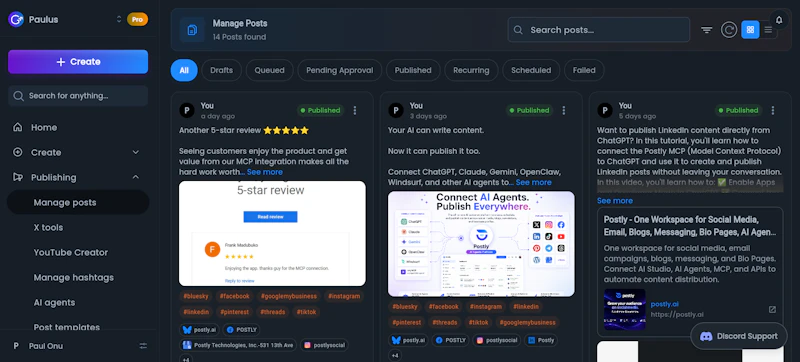Focus the Search posts field

pos(598,30)
